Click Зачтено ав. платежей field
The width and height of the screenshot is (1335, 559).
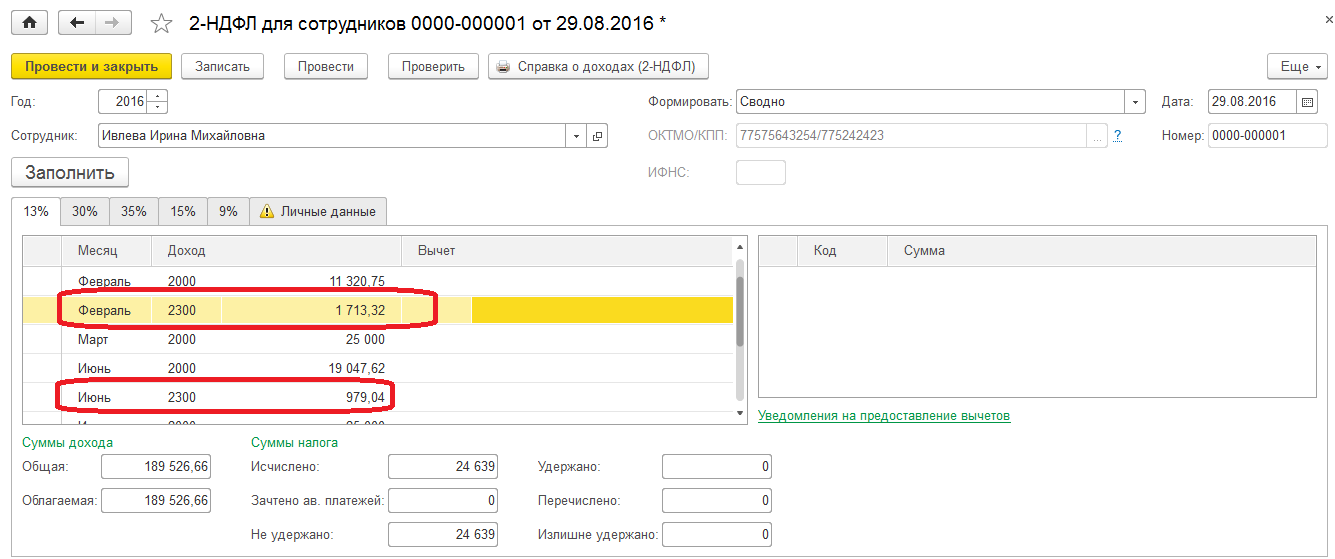[443, 500]
